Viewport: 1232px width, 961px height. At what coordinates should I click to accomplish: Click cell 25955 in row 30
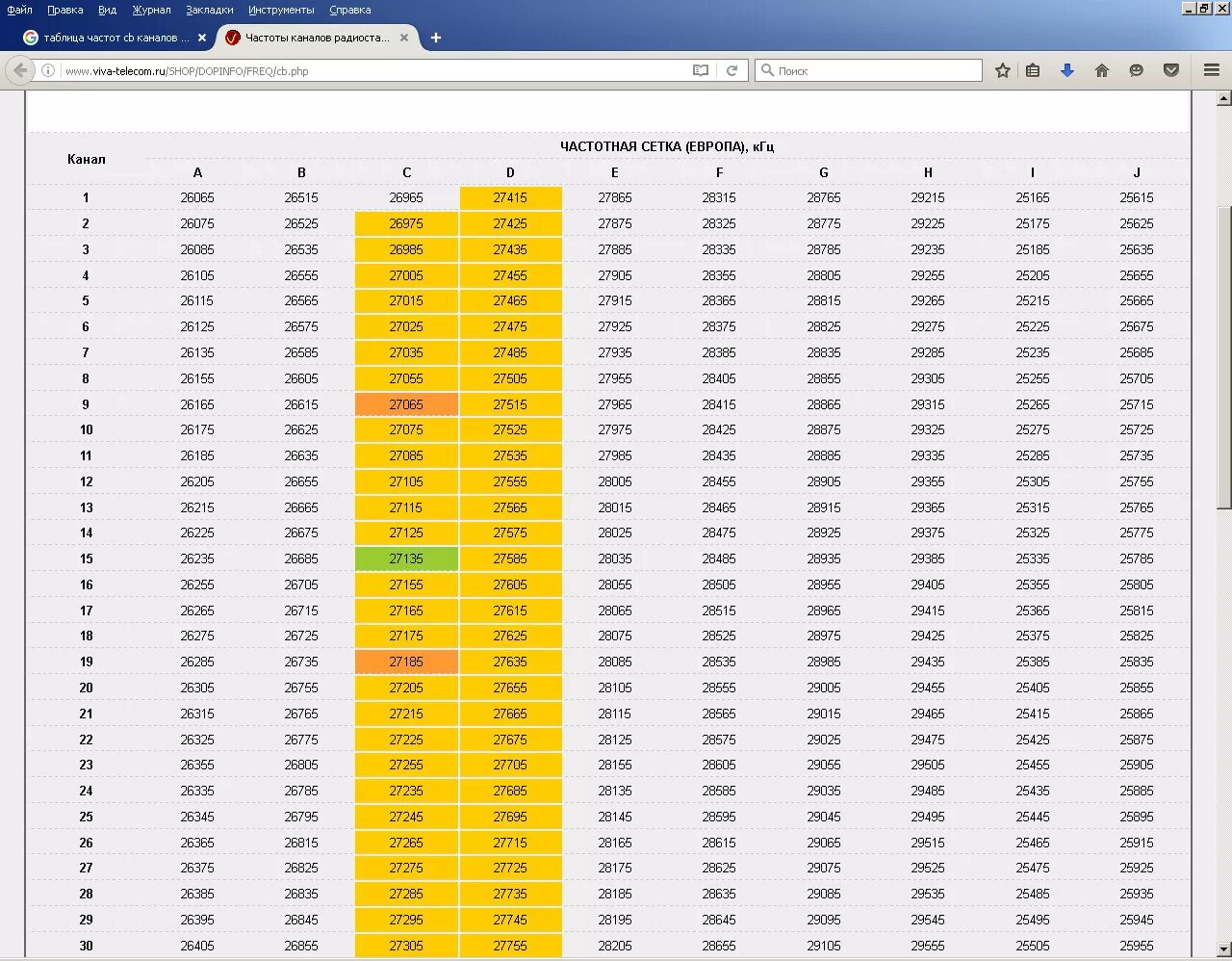pyautogui.click(x=1137, y=946)
